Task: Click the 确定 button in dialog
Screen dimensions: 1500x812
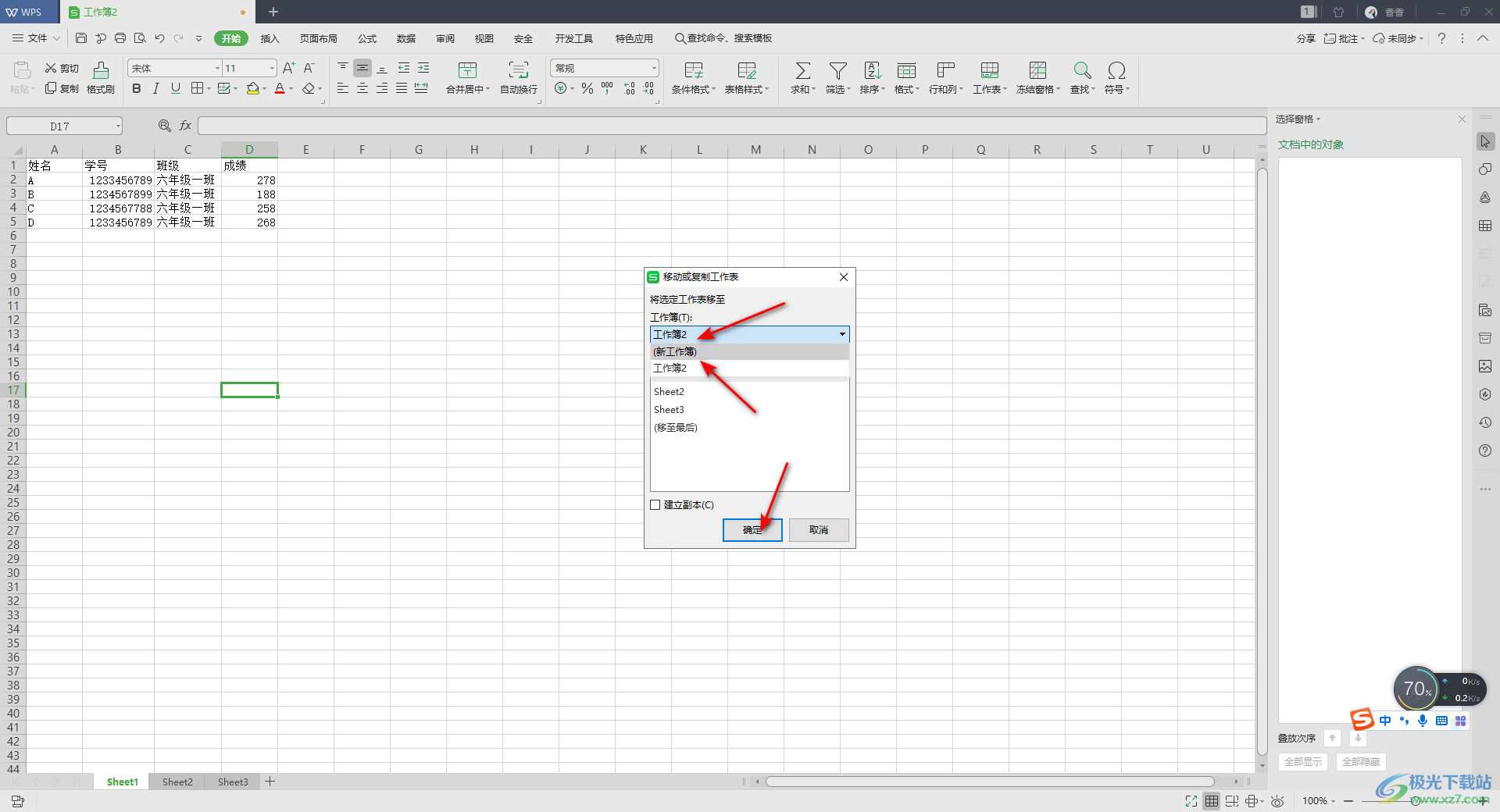Action: pos(752,529)
